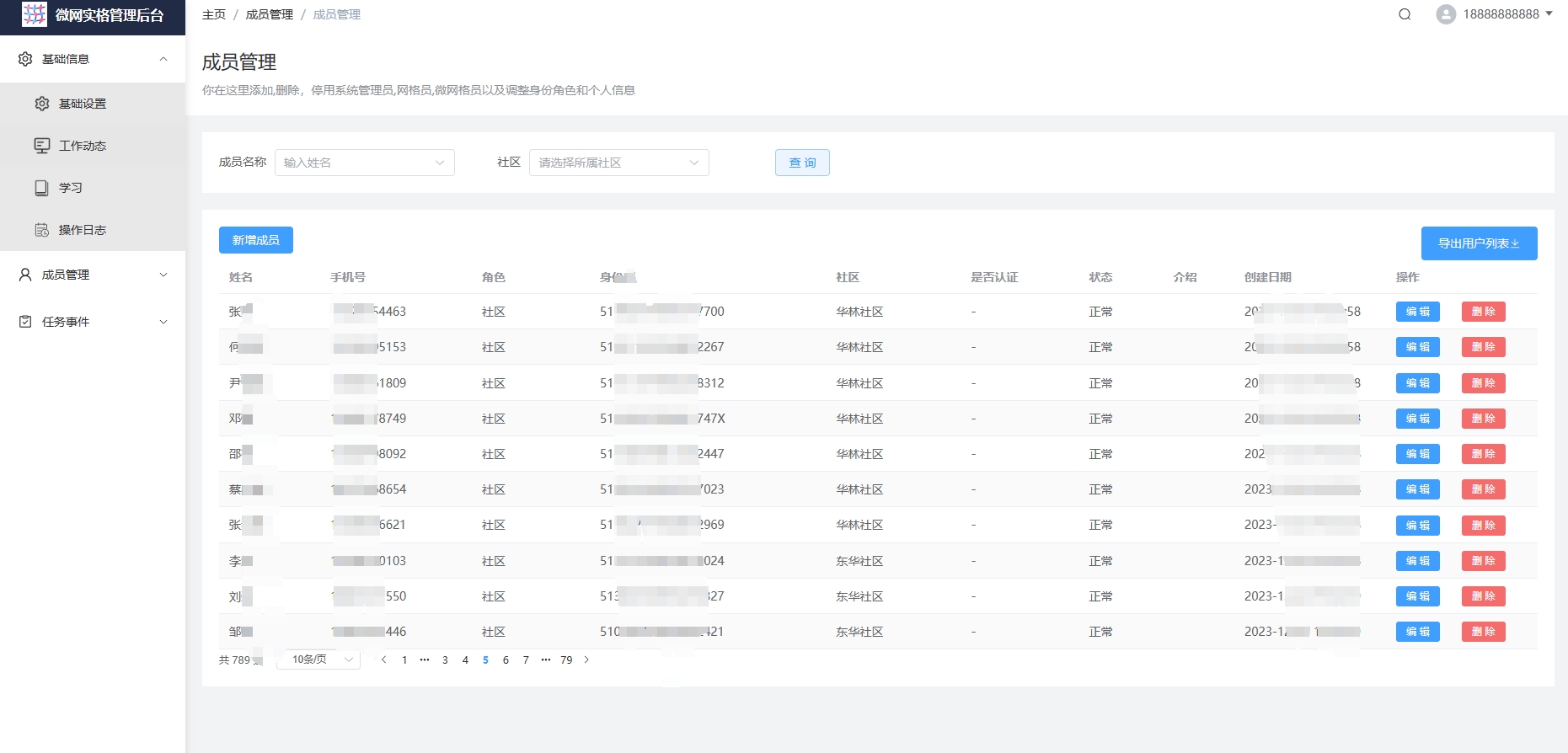The height and width of the screenshot is (753, 1568).
Task: Click the 导出用户列表 export button
Action: tap(1479, 243)
